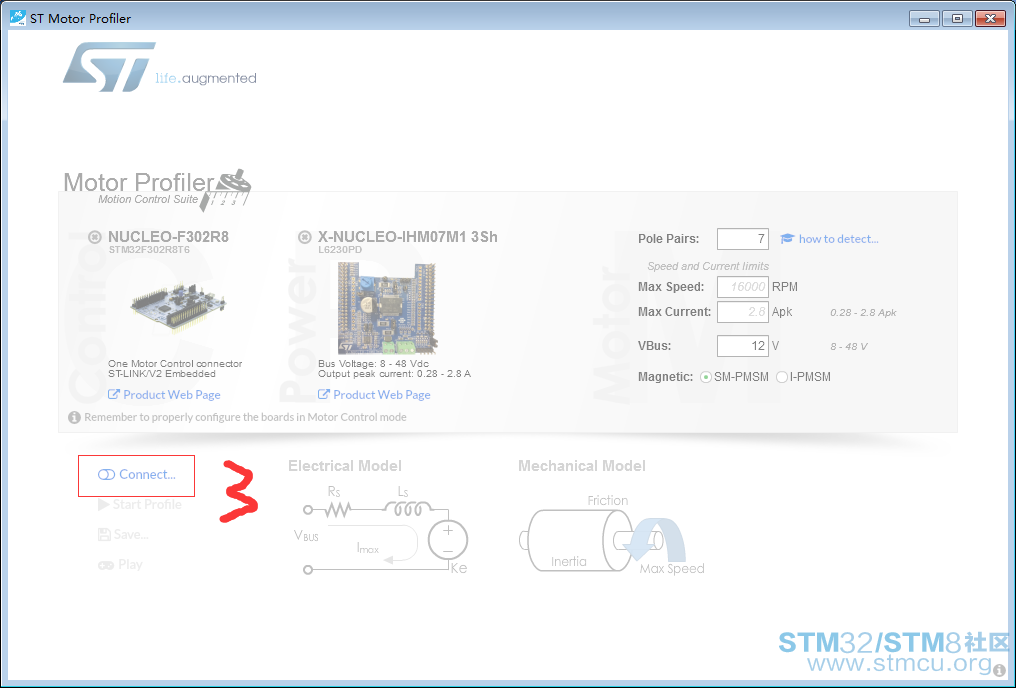The width and height of the screenshot is (1016, 688).
Task: Click the 'Inertia' label in mechanical diagram
Action: [x=569, y=562]
